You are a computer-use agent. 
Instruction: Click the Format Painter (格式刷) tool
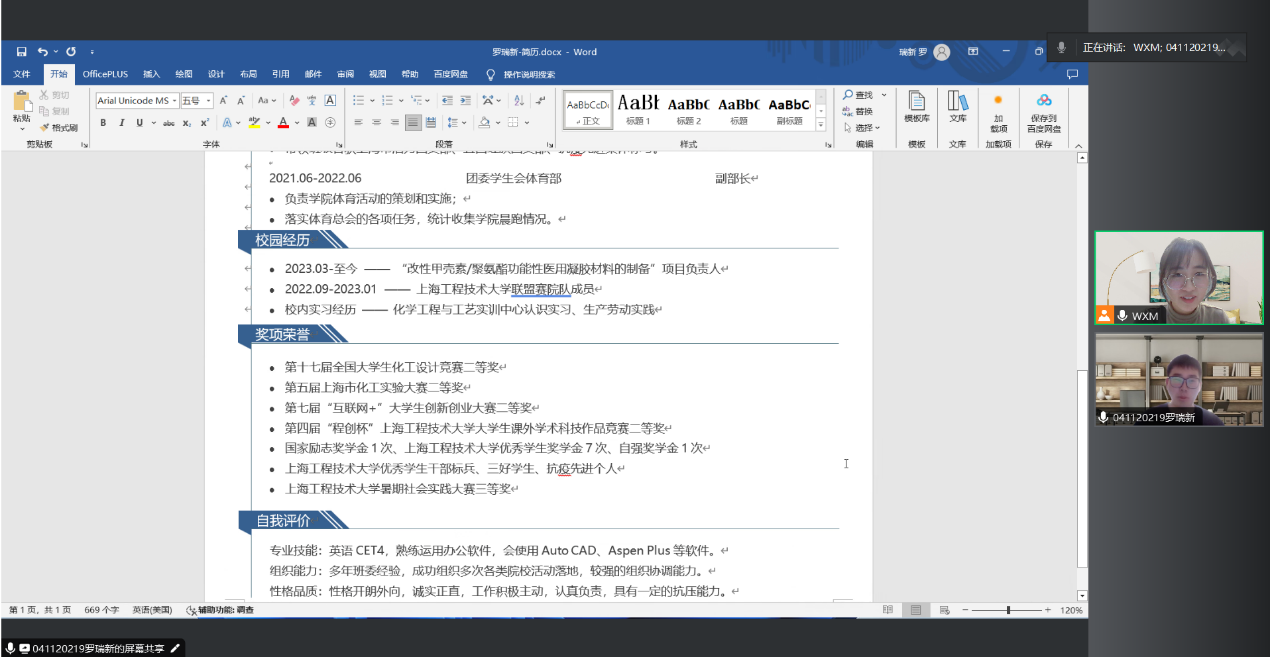coord(59,127)
